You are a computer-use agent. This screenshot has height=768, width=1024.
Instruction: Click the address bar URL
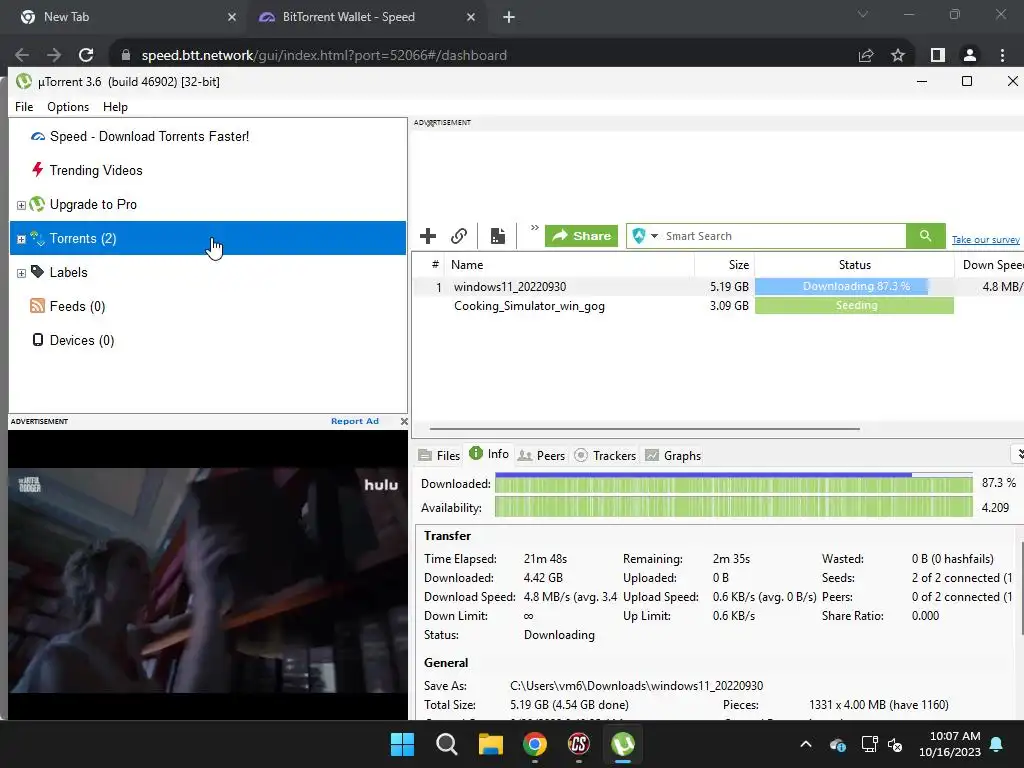pyautogui.click(x=324, y=56)
